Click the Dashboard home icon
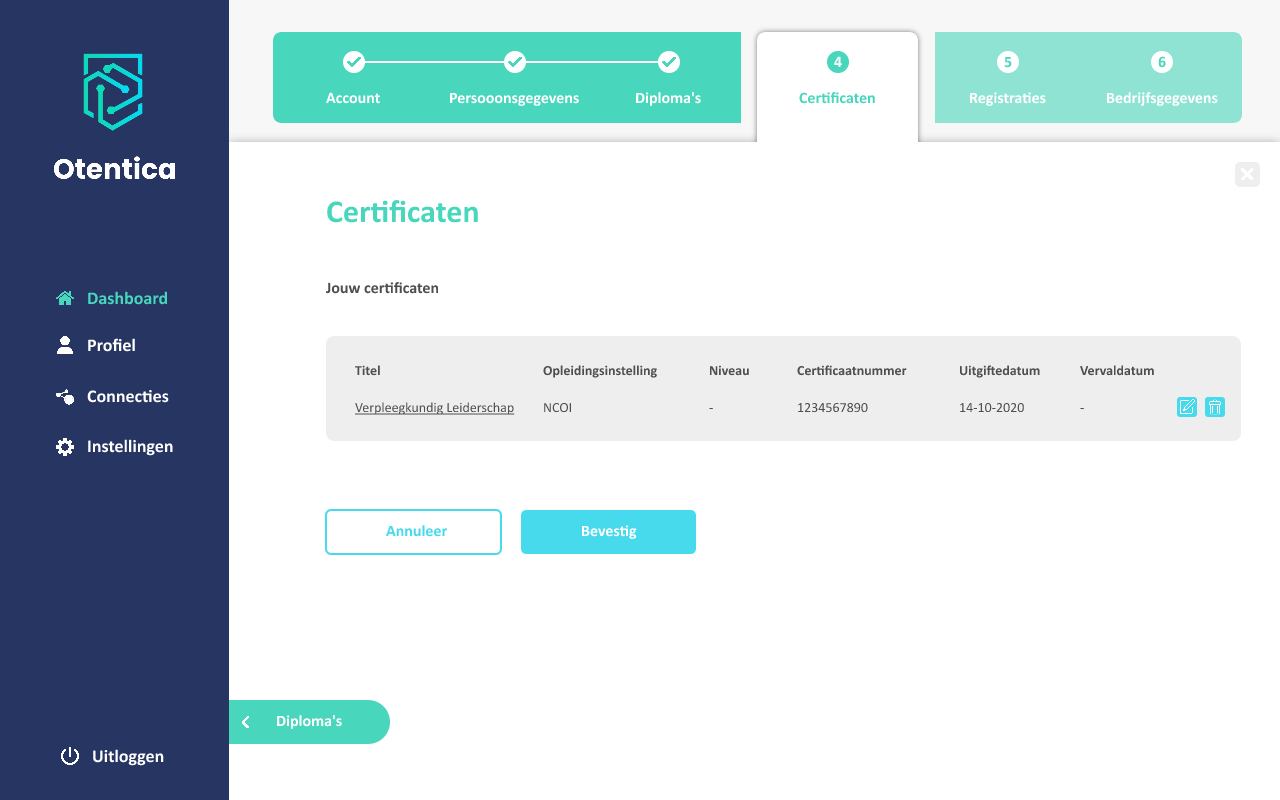 (65, 298)
